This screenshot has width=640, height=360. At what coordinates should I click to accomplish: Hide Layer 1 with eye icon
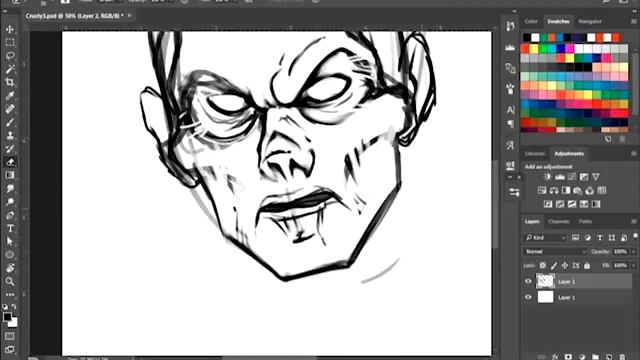(x=528, y=297)
